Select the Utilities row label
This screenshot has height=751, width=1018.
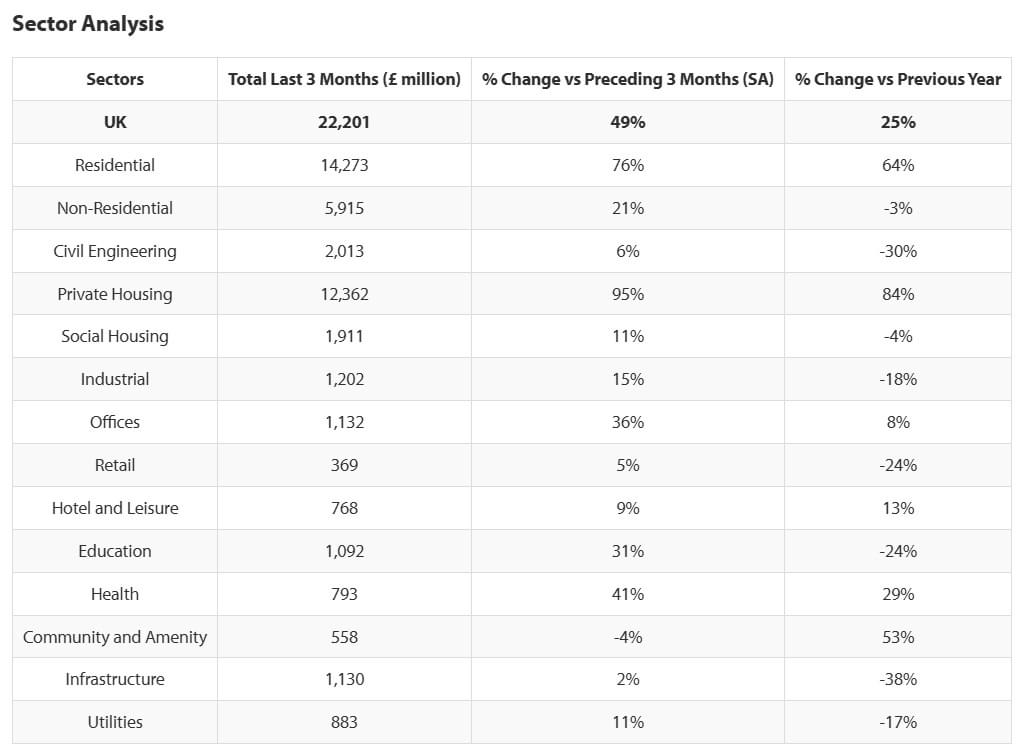[115, 722]
